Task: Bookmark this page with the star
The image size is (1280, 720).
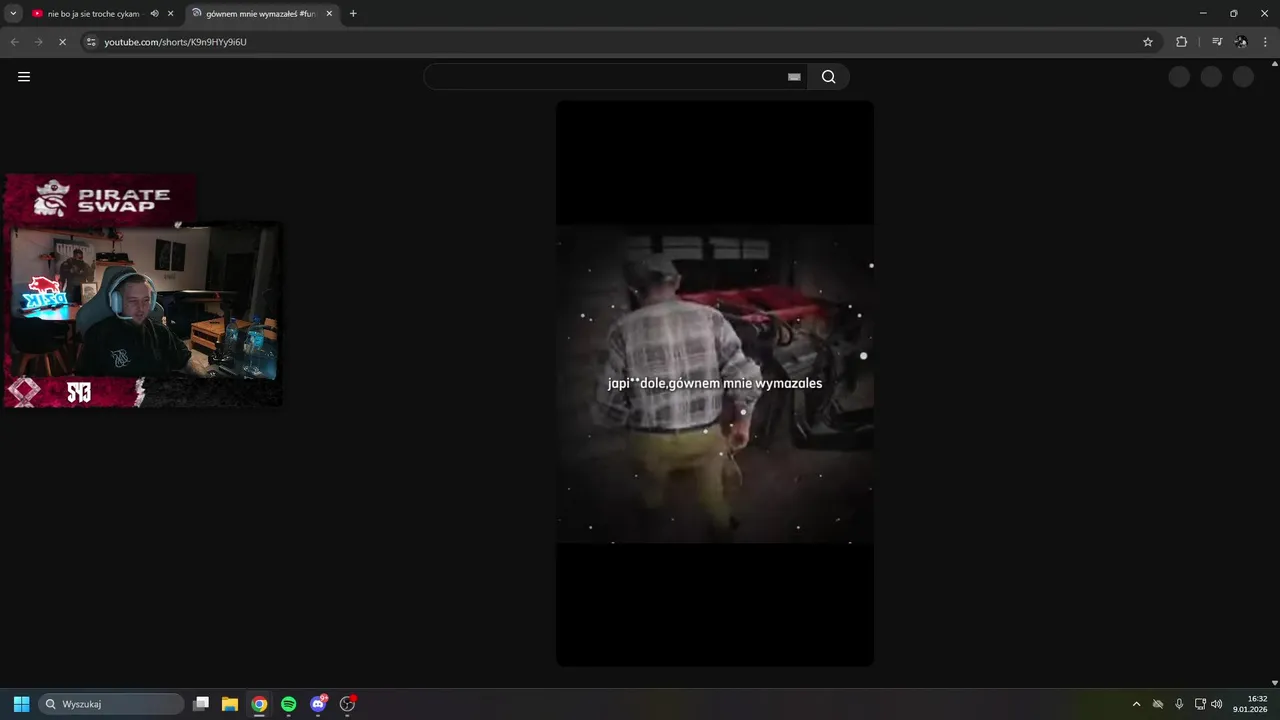Action: point(1148,42)
